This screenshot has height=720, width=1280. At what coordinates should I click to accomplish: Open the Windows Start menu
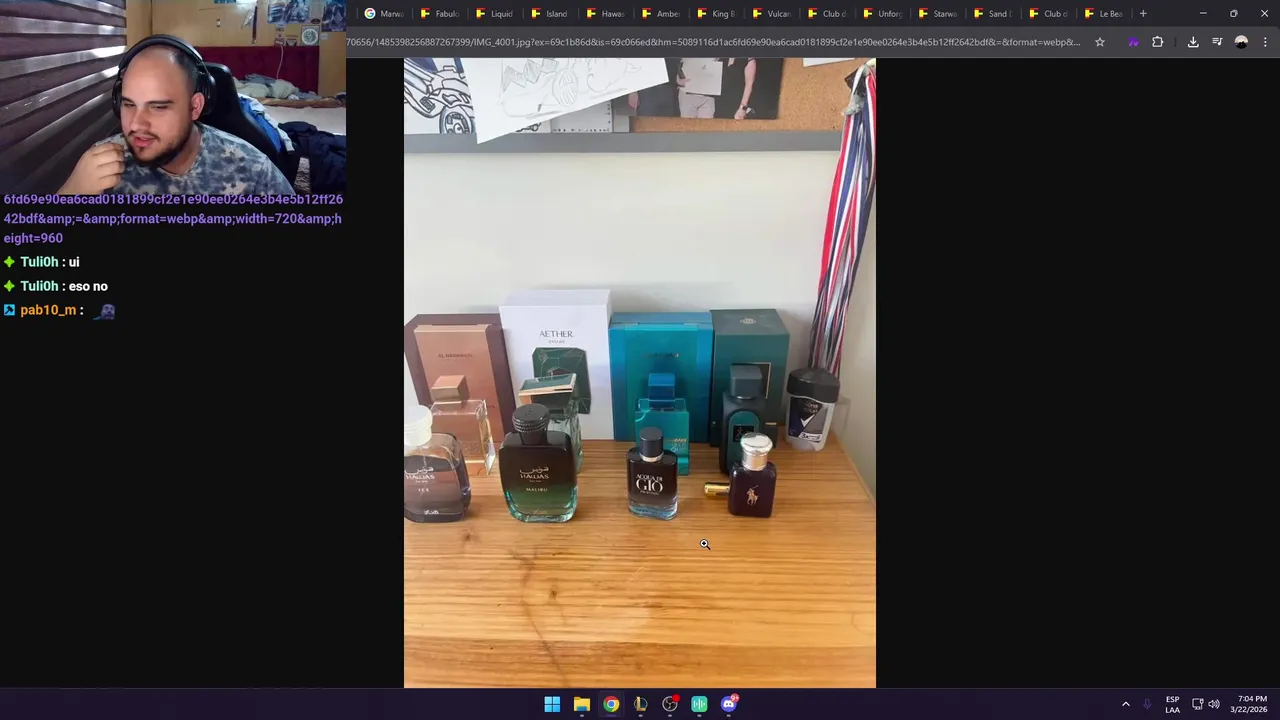coord(552,704)
